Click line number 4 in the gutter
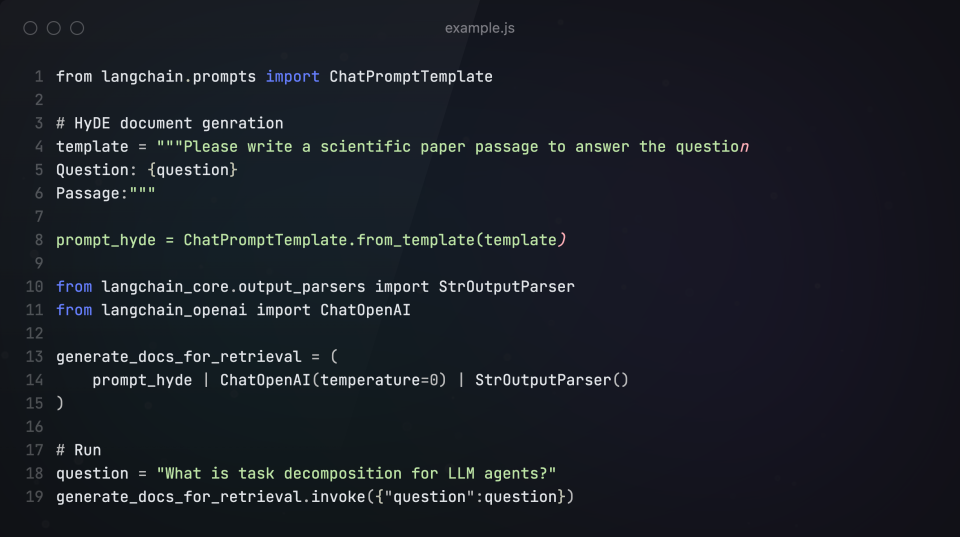 point(38,146)
